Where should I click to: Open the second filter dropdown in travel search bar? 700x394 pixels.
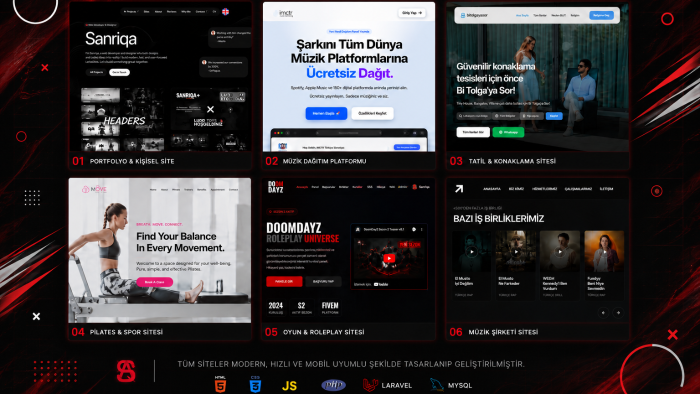point(505,116)
